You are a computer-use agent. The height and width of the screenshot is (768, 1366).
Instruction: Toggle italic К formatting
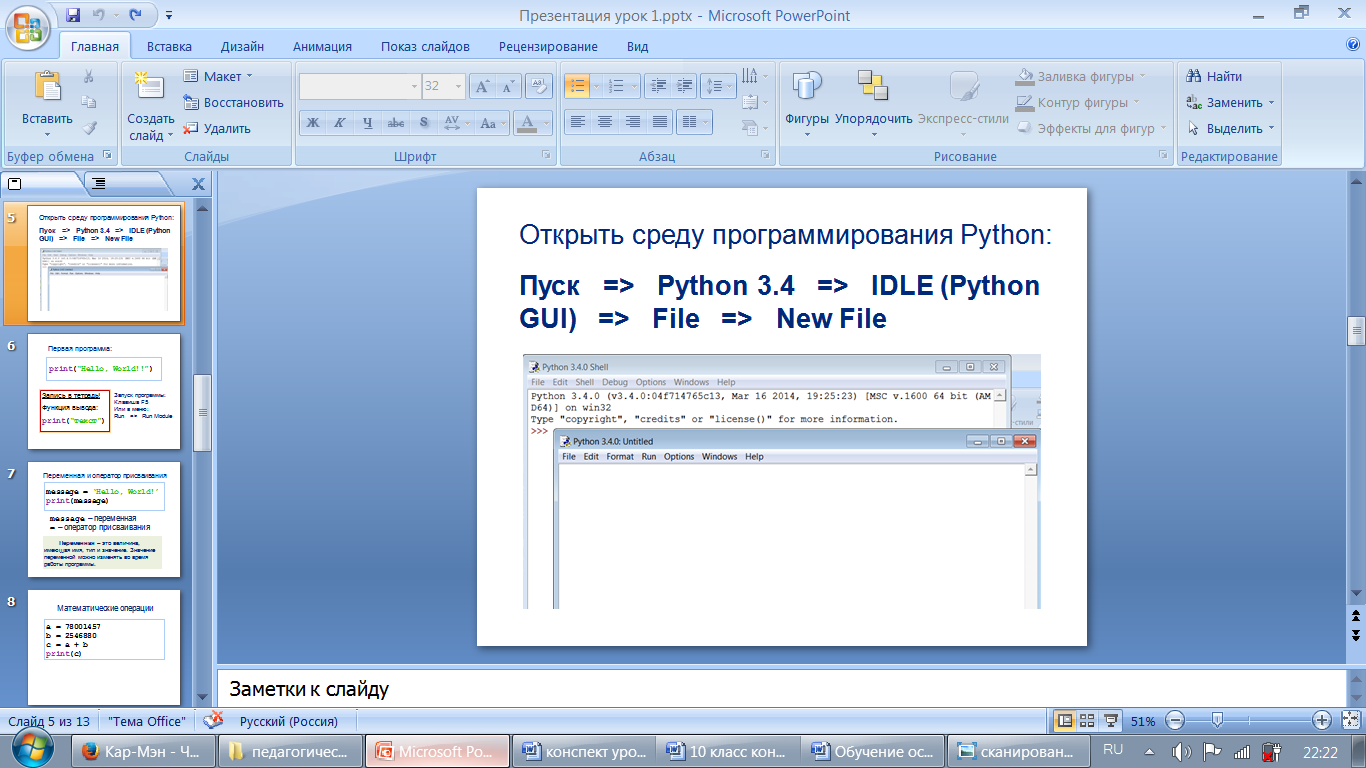(x=340, y=123)
